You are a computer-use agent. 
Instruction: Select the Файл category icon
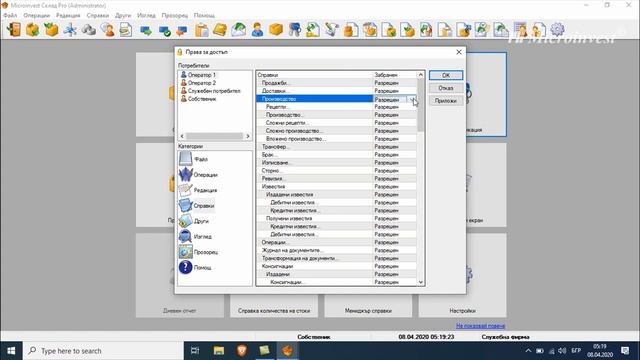pyautogui.click(x=185, y=159)
